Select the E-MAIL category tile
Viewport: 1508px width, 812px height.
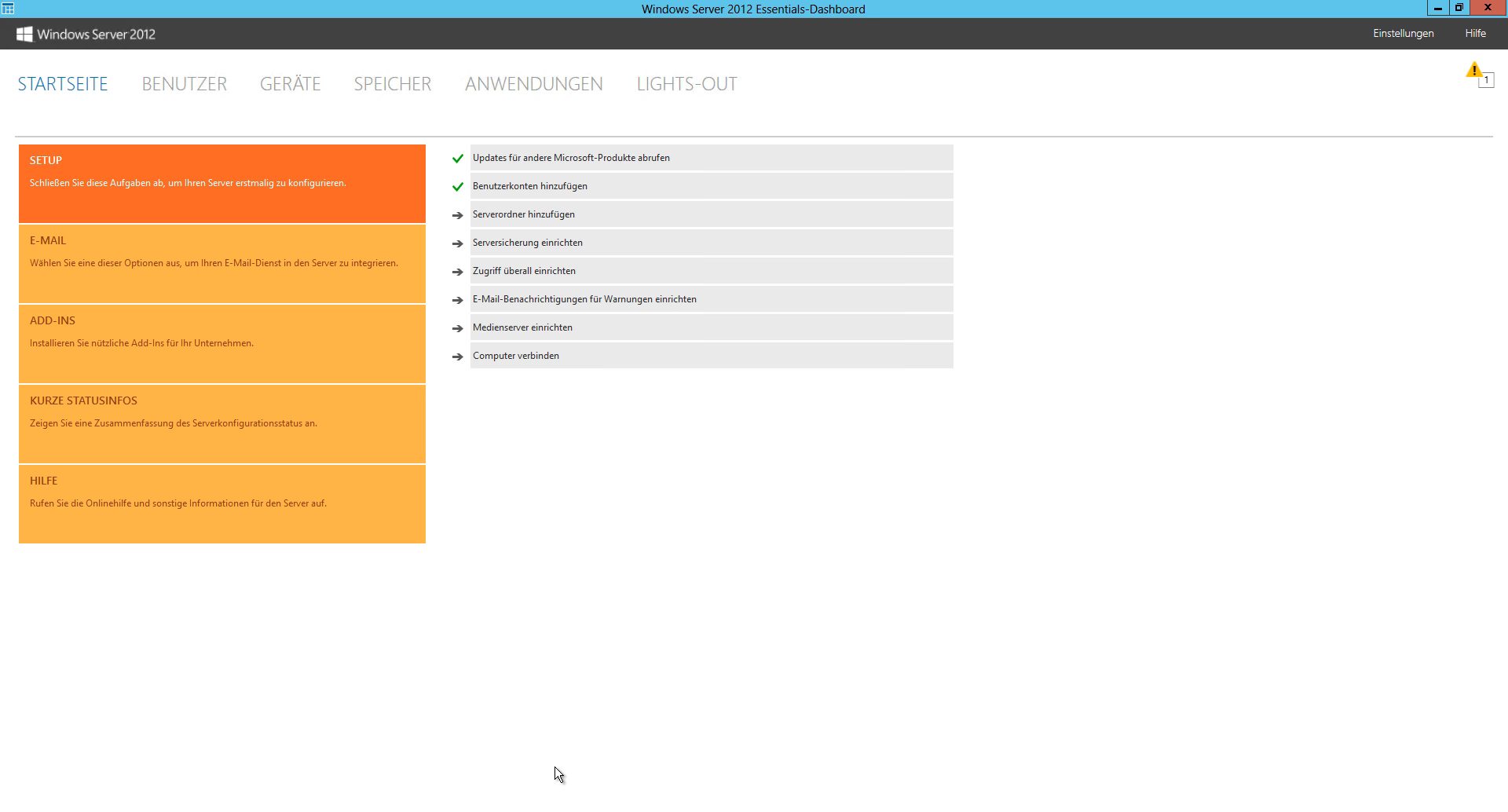221,264
